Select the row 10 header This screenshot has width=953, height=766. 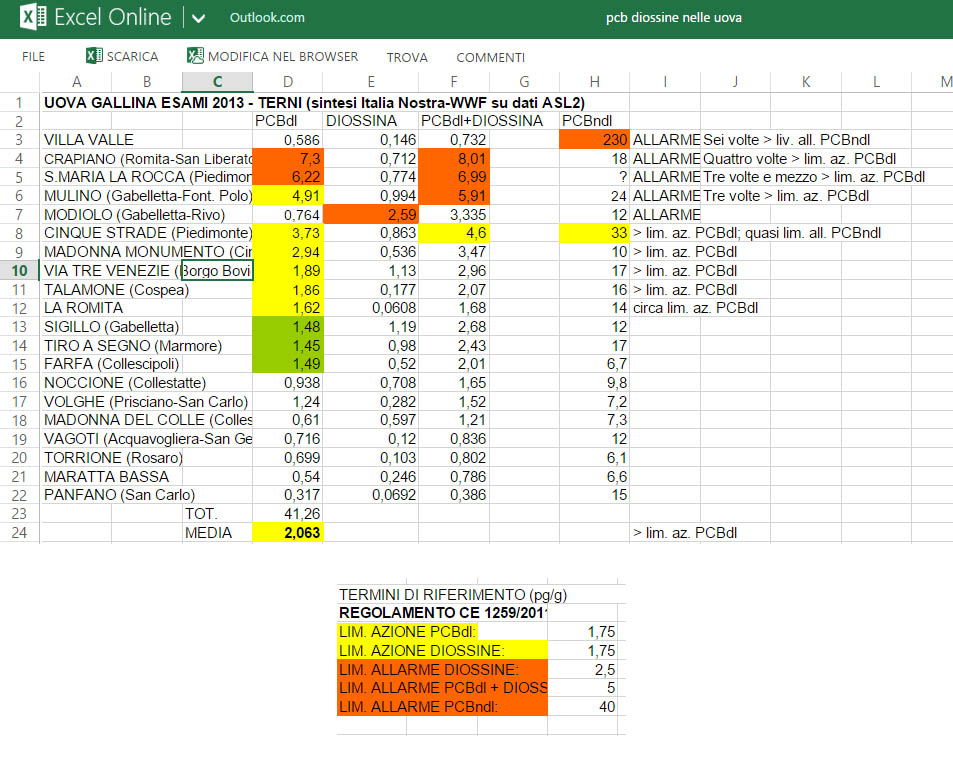pos(20,270)
